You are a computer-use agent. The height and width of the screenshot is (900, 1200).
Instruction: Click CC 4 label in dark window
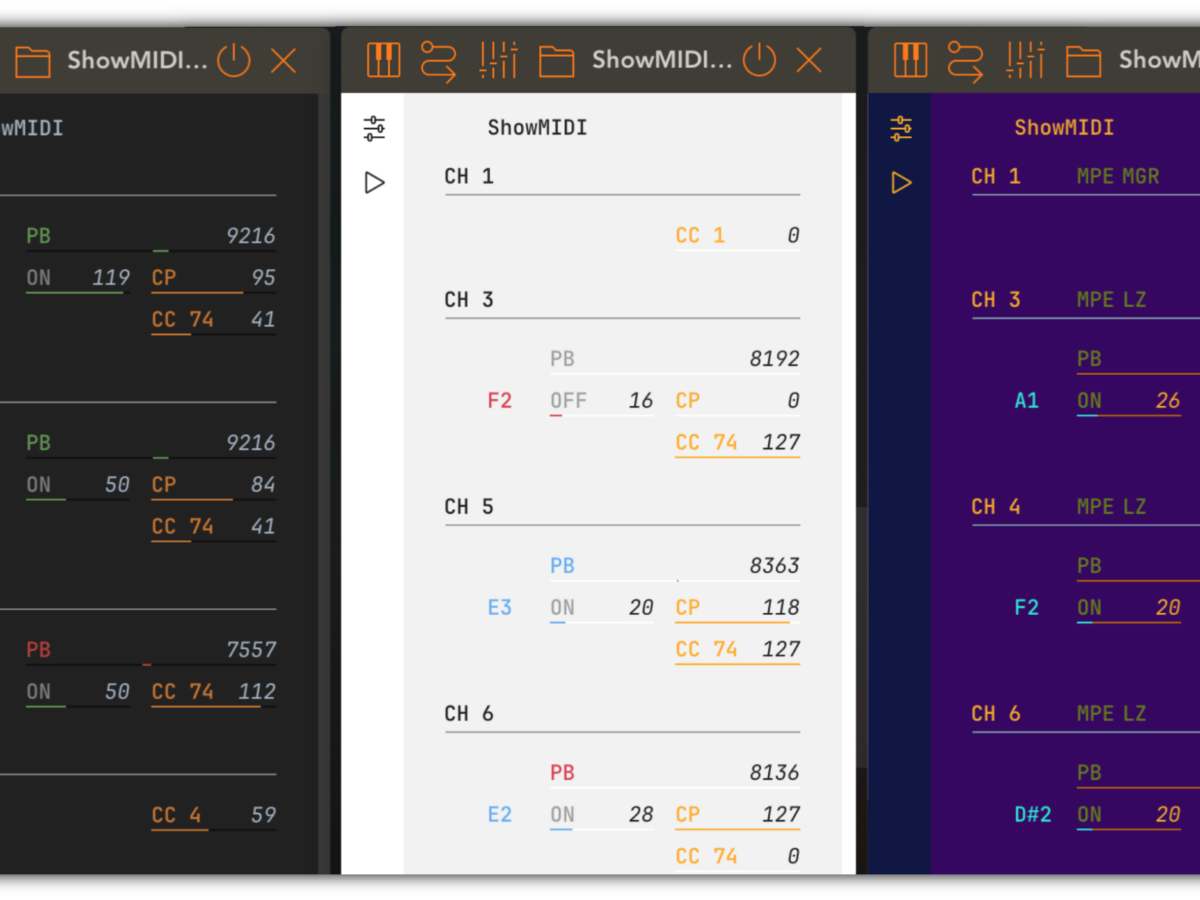(x=176, y=816)
